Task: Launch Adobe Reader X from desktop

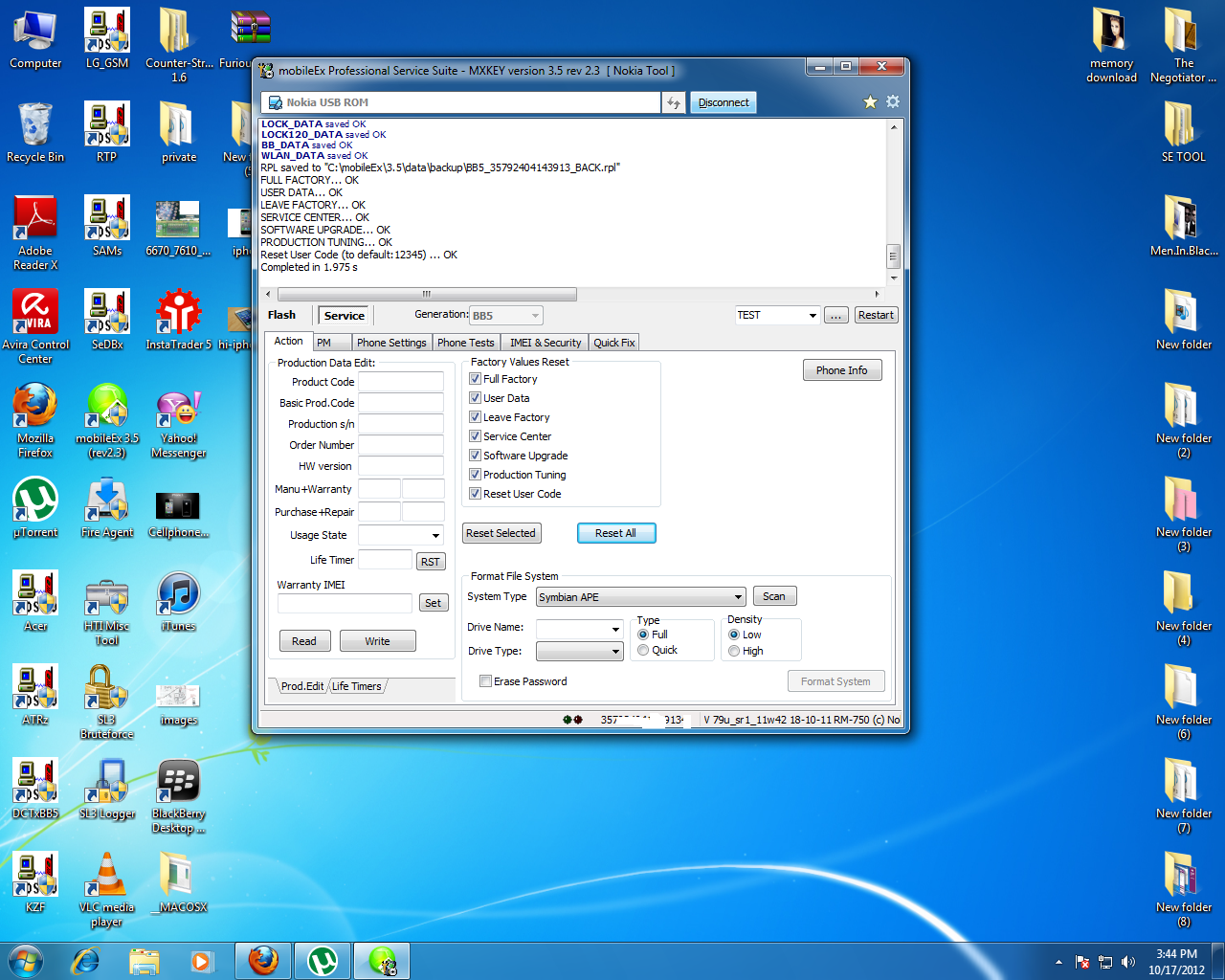Action: [35, 234]
